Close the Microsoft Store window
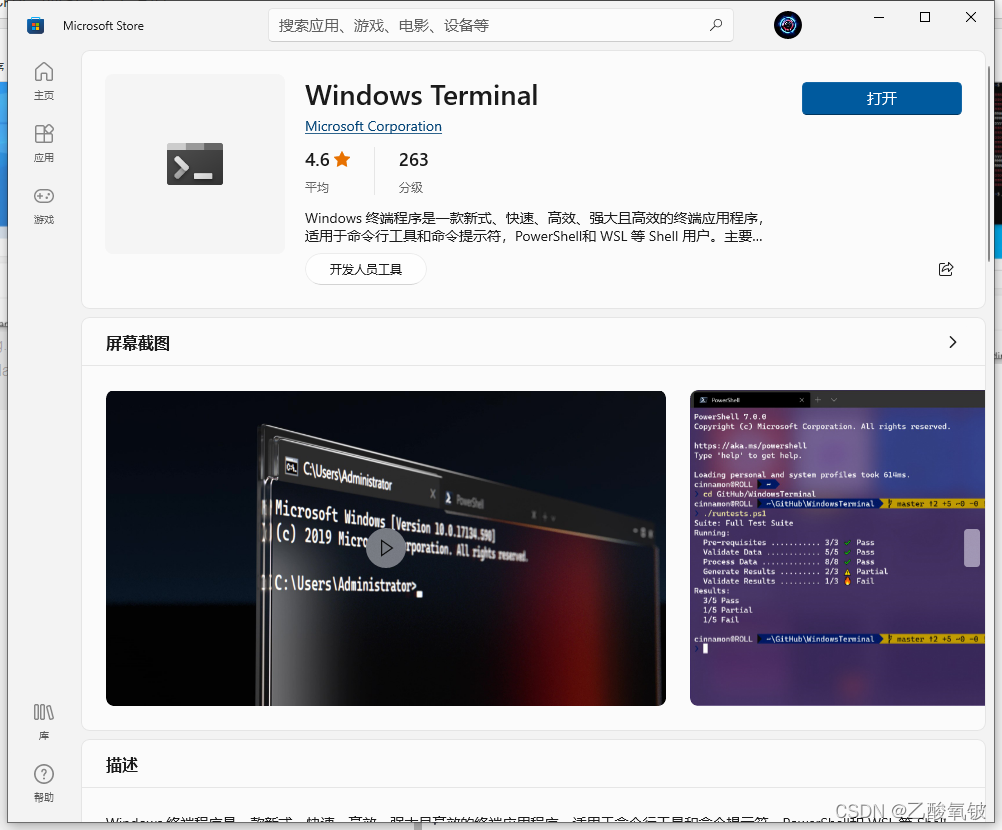The height and width of the screenshot is (830, 1002). (971, 17)
